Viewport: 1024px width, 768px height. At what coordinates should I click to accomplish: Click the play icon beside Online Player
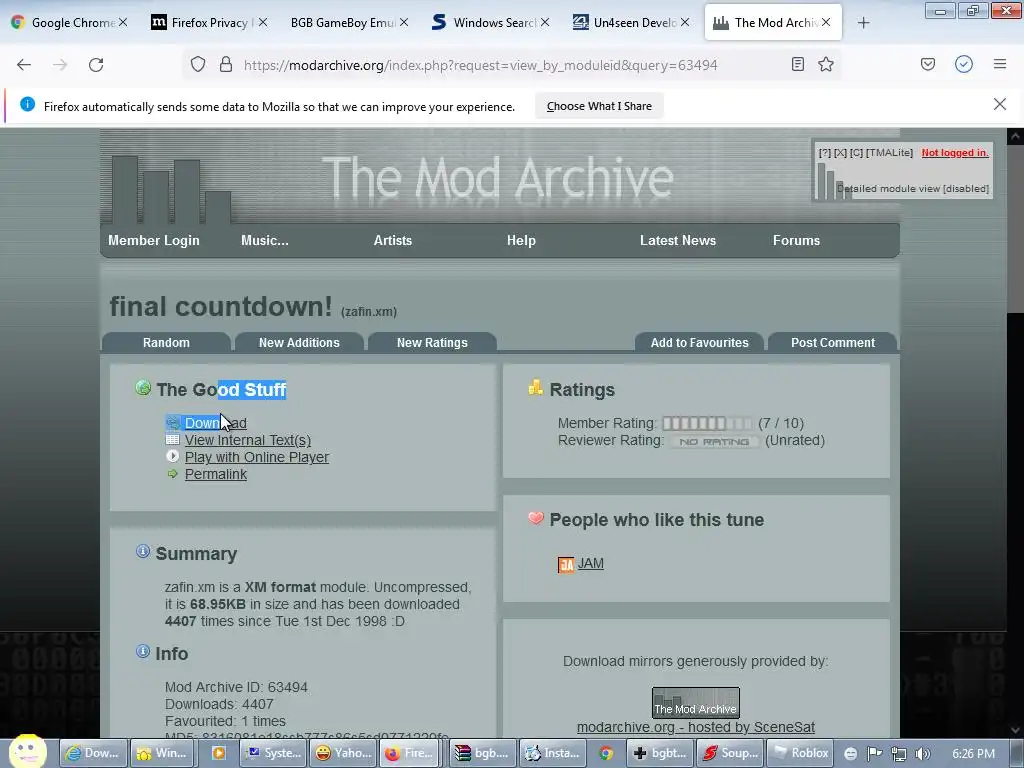[x=172, y=456]
